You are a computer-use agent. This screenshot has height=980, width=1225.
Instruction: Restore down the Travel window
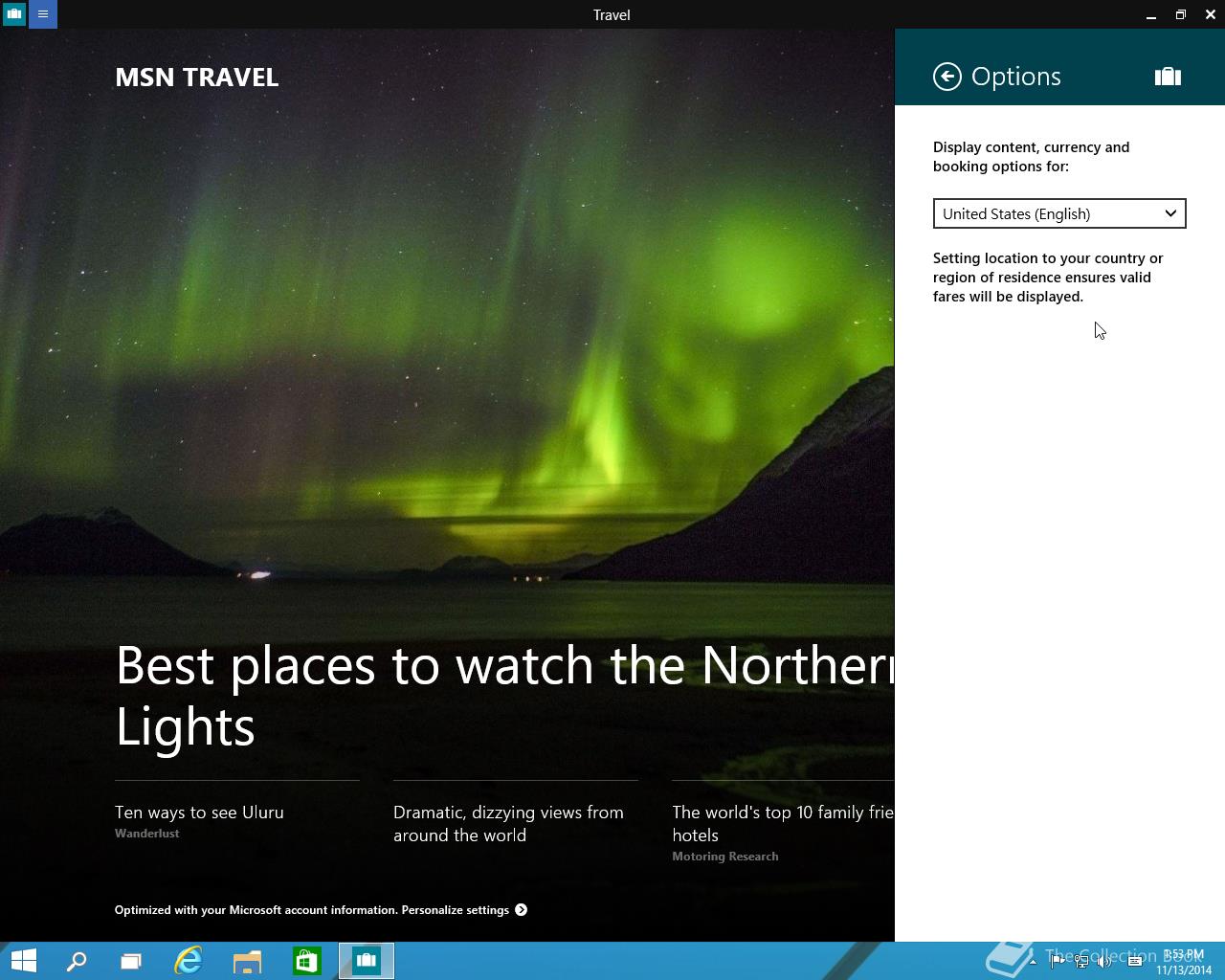coord(1181,14)
